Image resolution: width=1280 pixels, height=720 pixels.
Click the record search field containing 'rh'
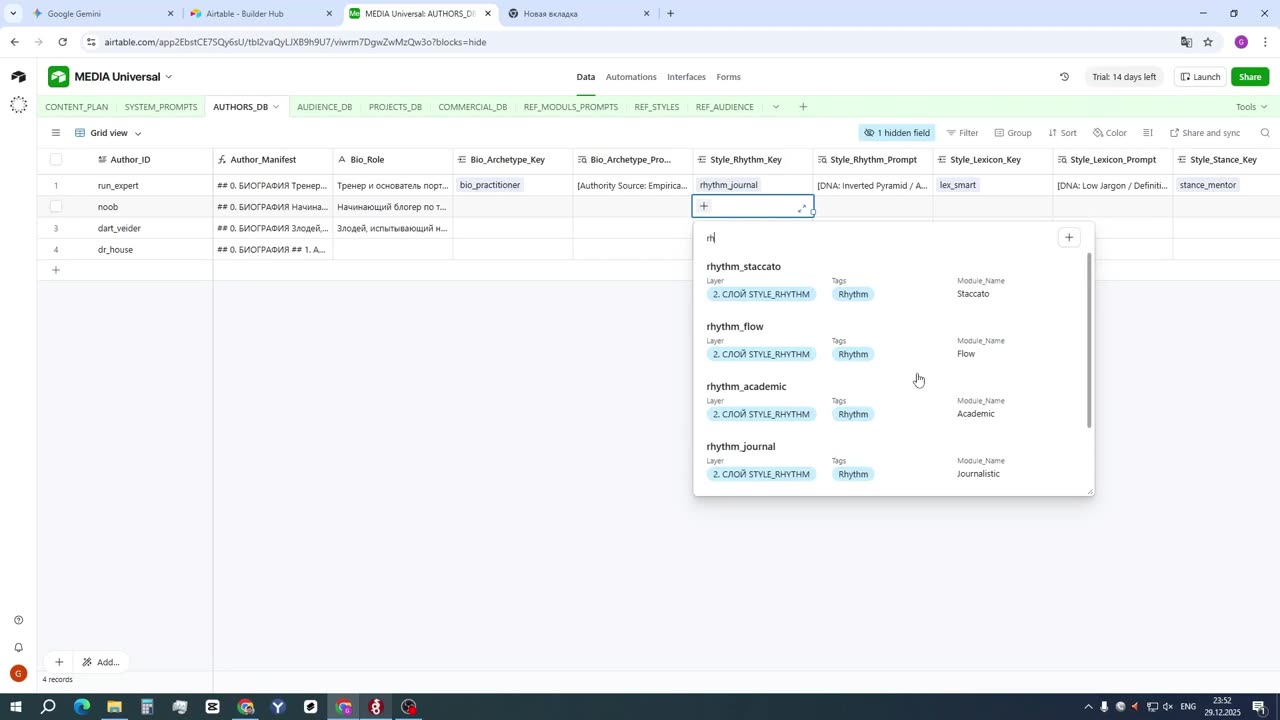878,238
